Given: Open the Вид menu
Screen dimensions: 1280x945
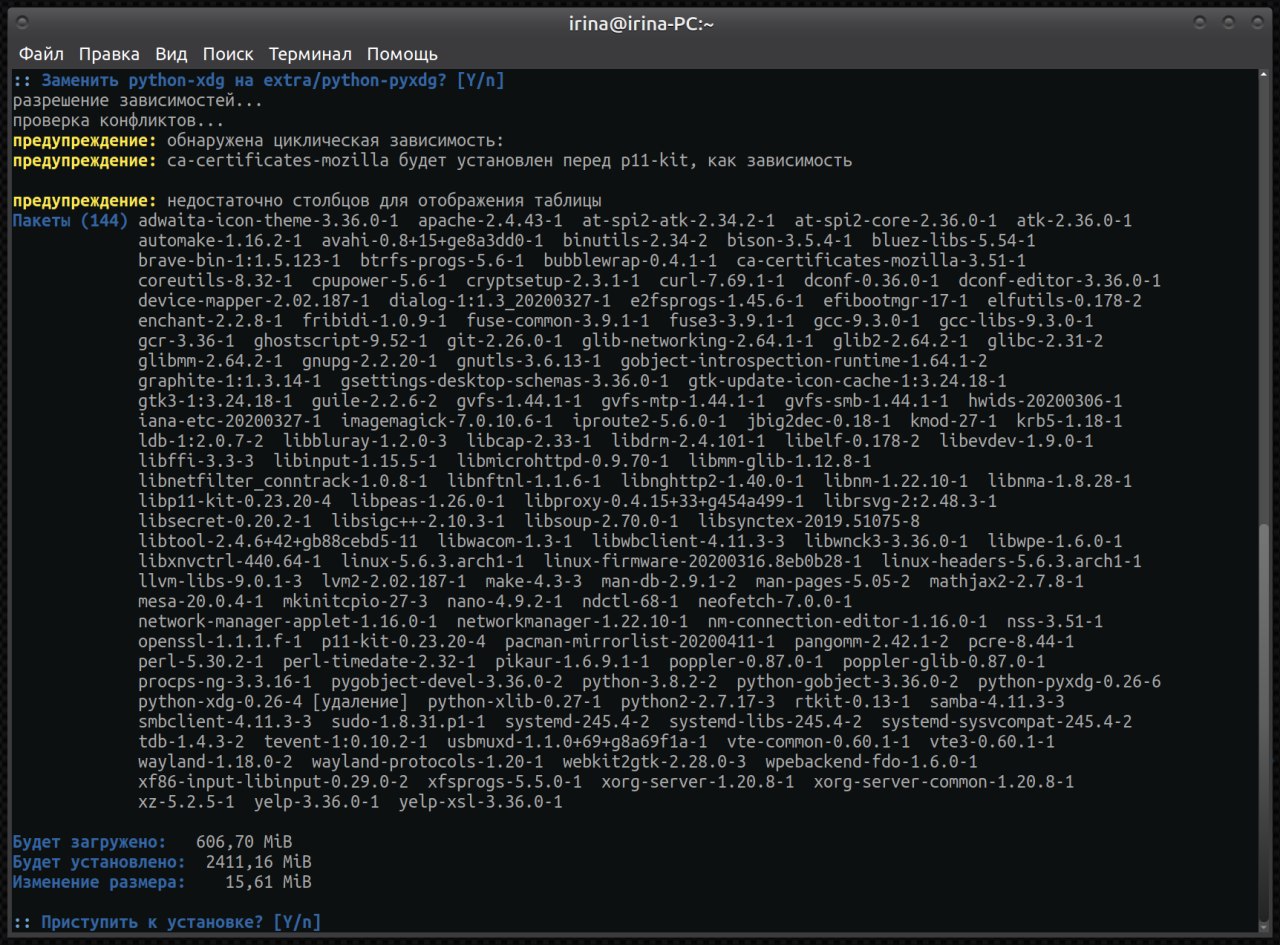Looking at the screenshot, I should (x=171, y=54).
